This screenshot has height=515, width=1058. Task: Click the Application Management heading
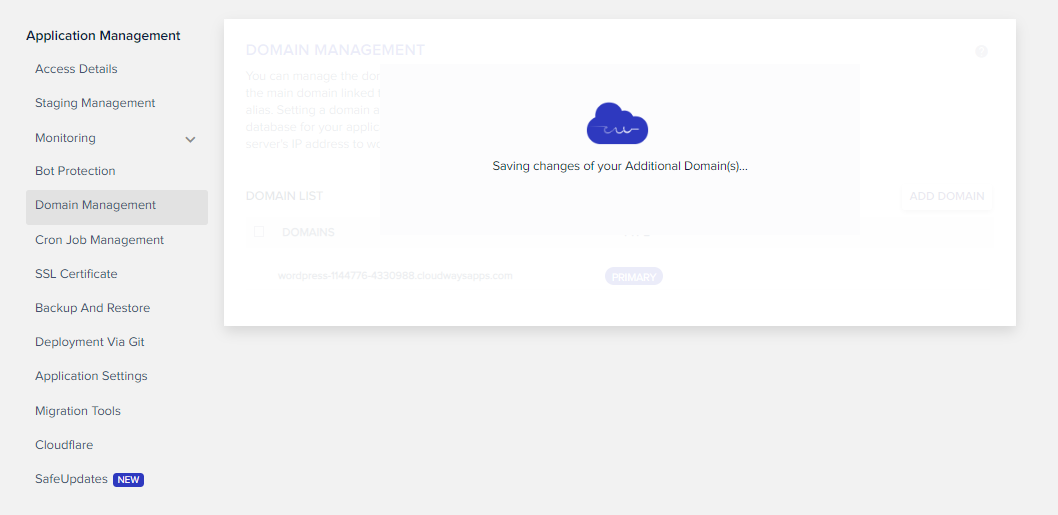click(x=103, y=36)
